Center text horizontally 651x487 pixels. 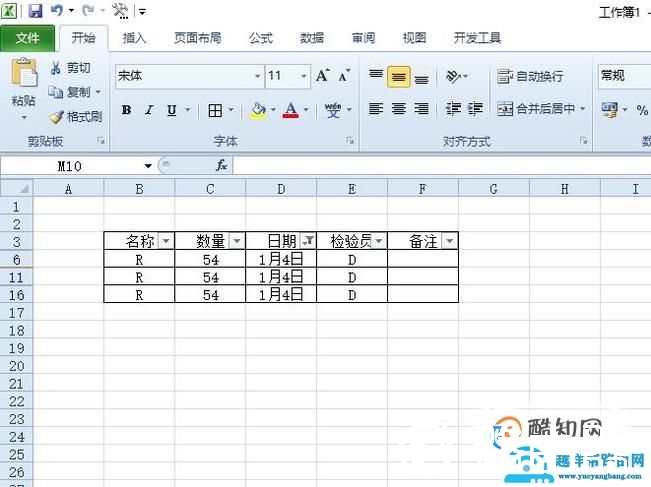click(399, 109)
